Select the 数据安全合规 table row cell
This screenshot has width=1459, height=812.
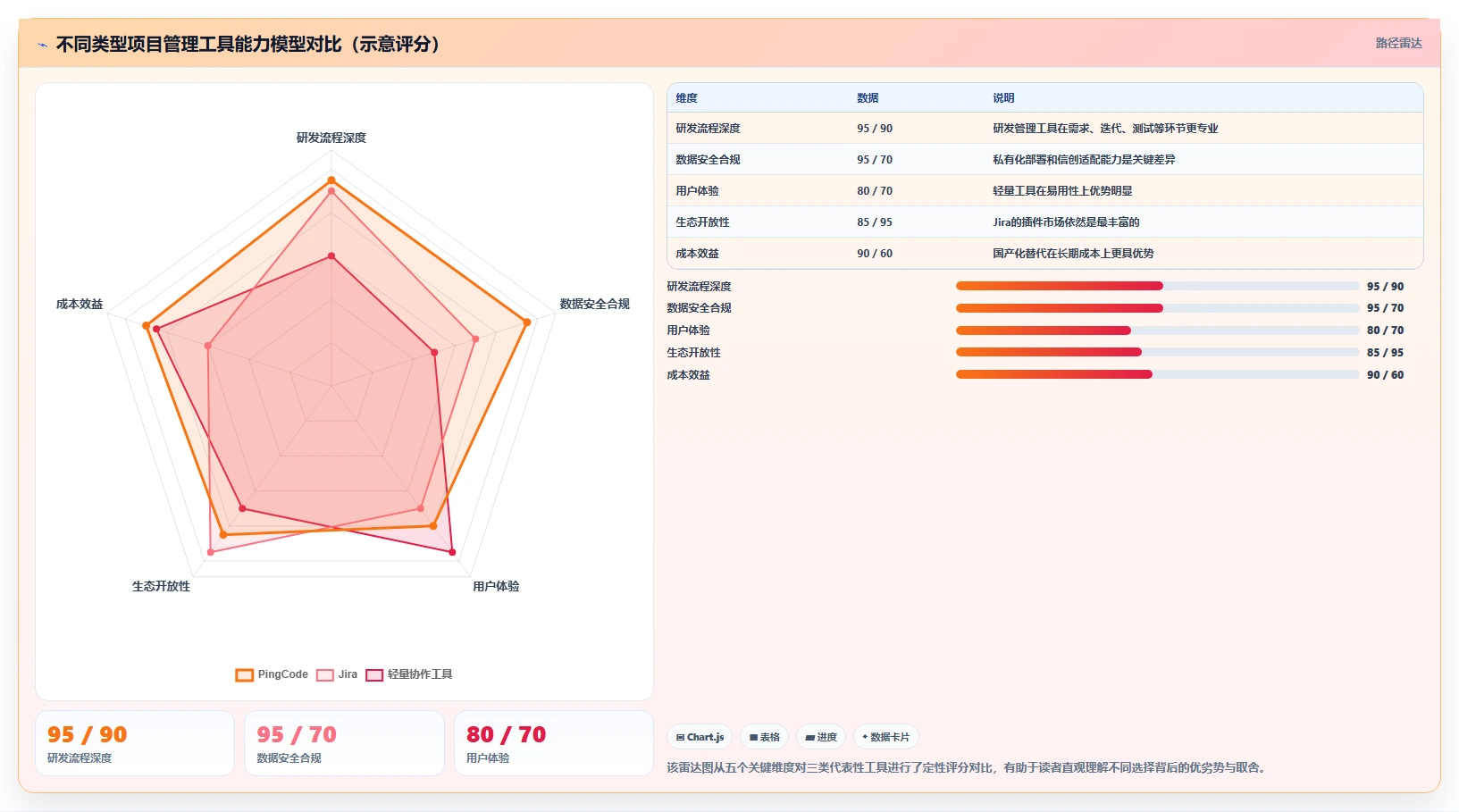[708, 160]
